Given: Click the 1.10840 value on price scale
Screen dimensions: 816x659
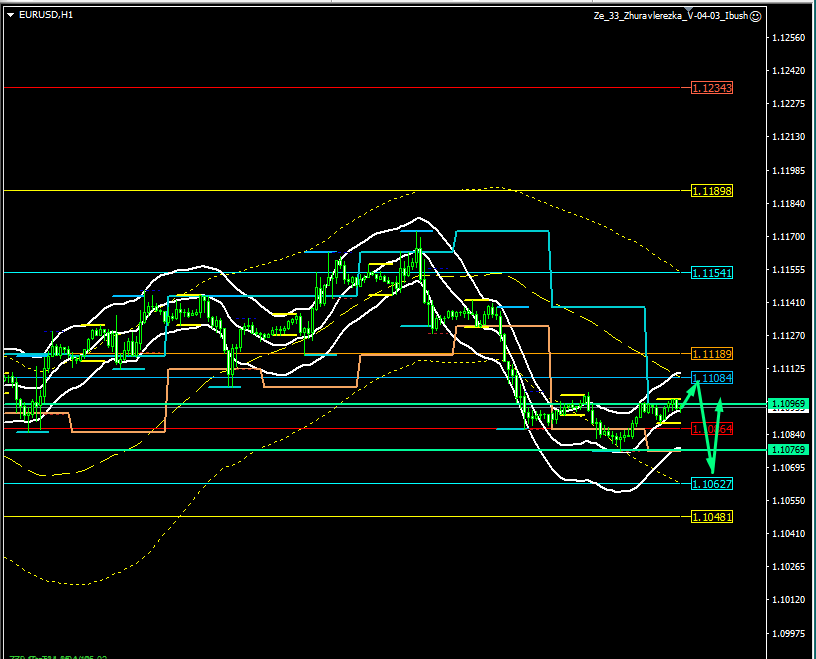Looking at the screenshot, I should tap(788, 435).
